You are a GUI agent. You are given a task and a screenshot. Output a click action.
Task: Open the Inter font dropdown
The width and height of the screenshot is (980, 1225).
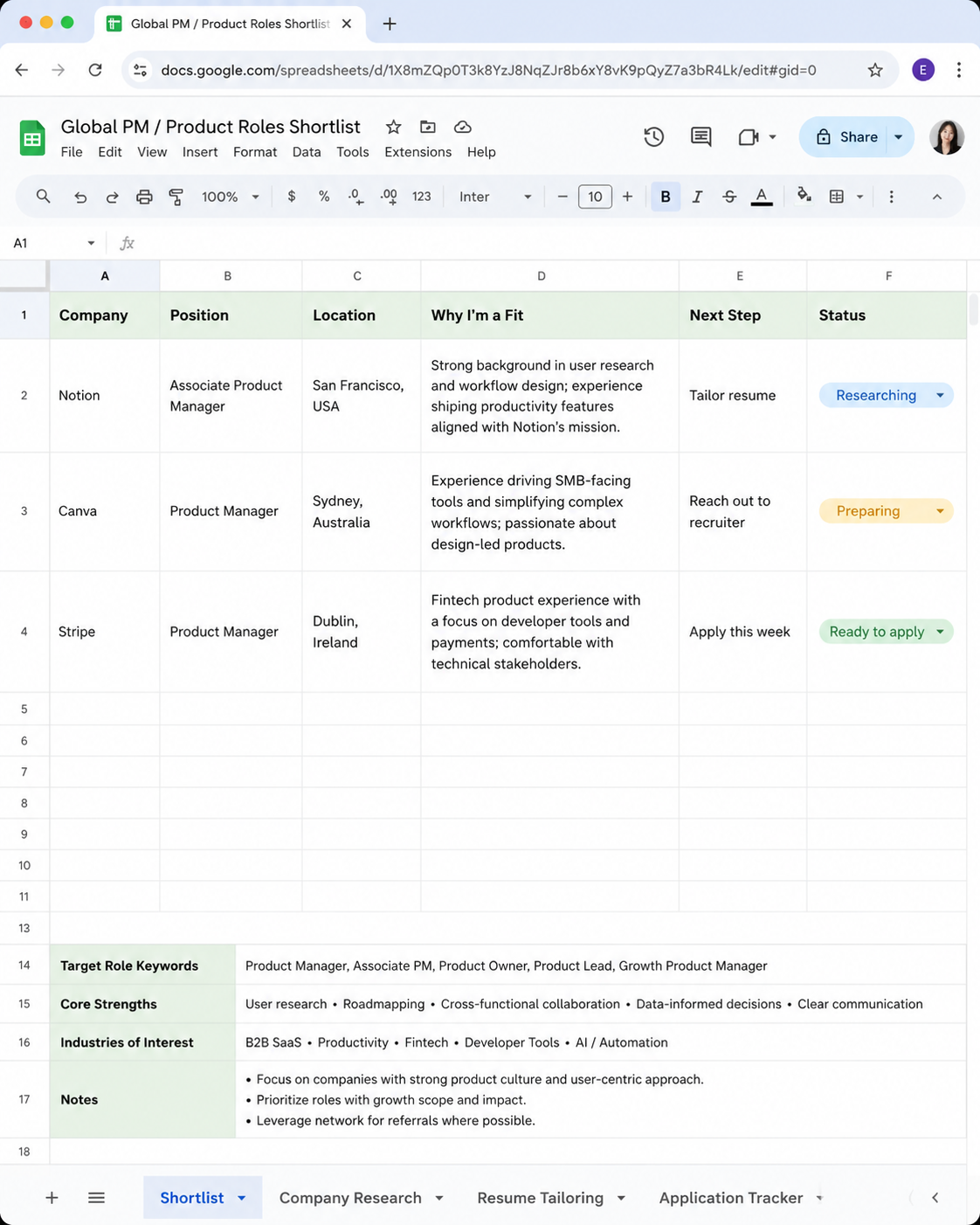tap(495, 197)
